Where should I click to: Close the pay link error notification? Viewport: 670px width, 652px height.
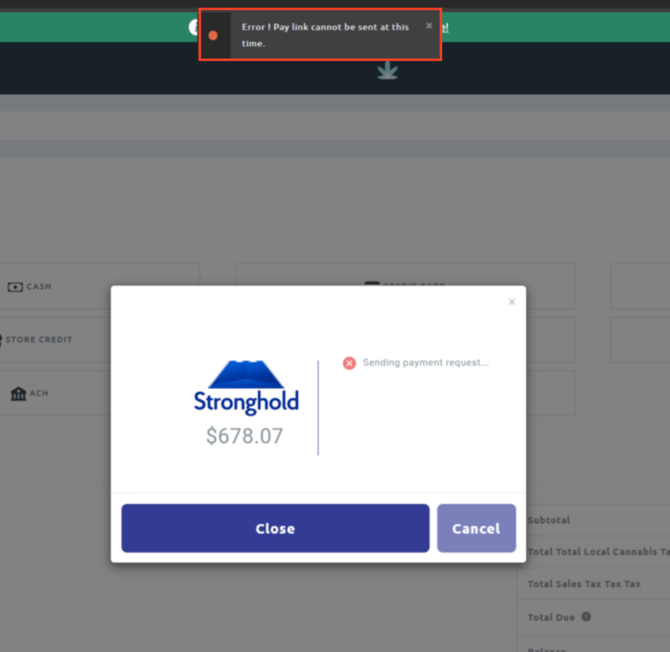429,26
